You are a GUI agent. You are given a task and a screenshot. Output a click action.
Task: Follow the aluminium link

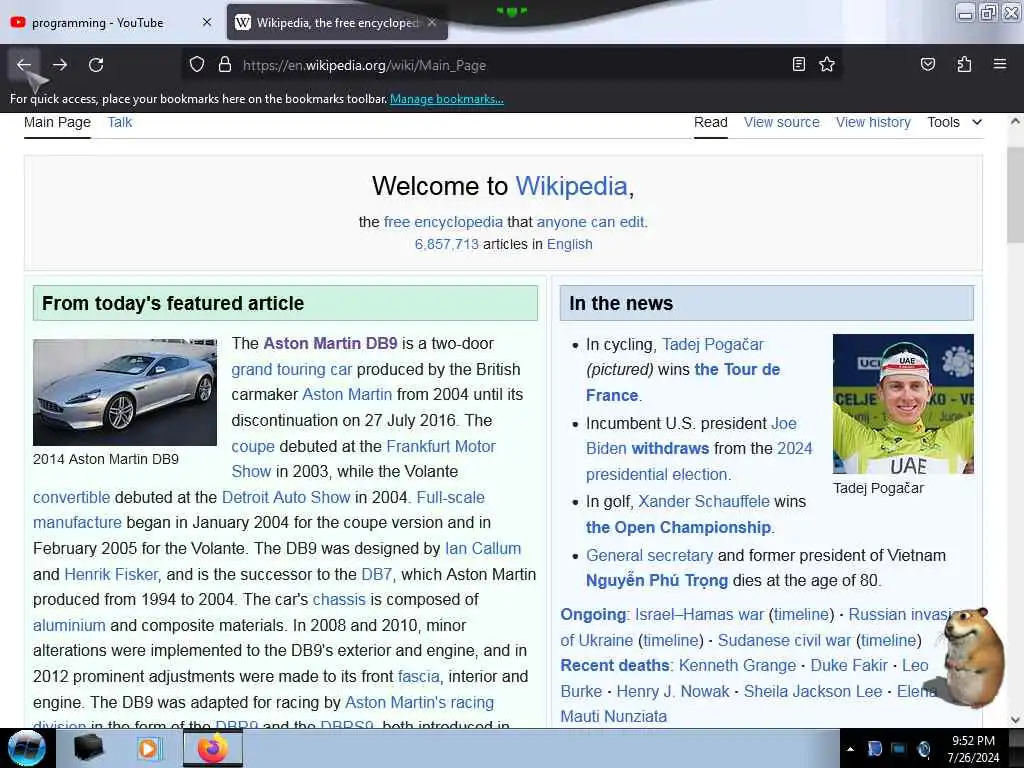tap(69, 626)
